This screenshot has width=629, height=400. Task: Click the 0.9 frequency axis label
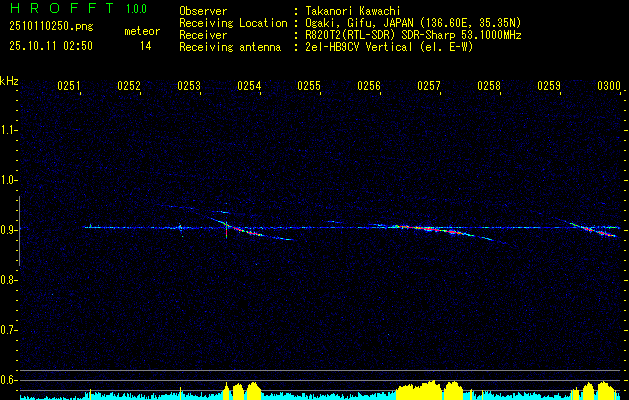(x=8, y=230)
